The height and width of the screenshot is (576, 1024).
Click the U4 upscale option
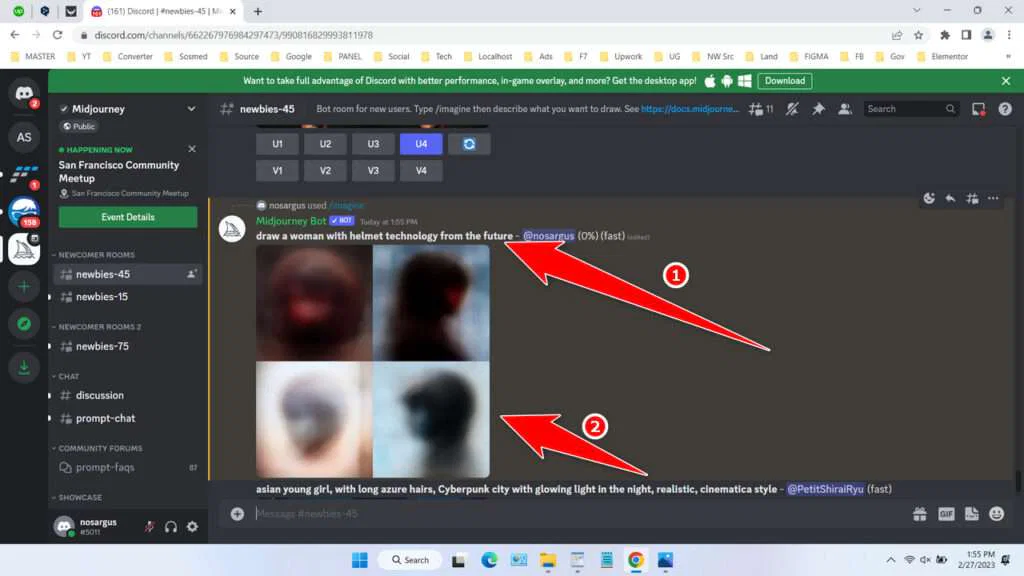pos(420,143)
